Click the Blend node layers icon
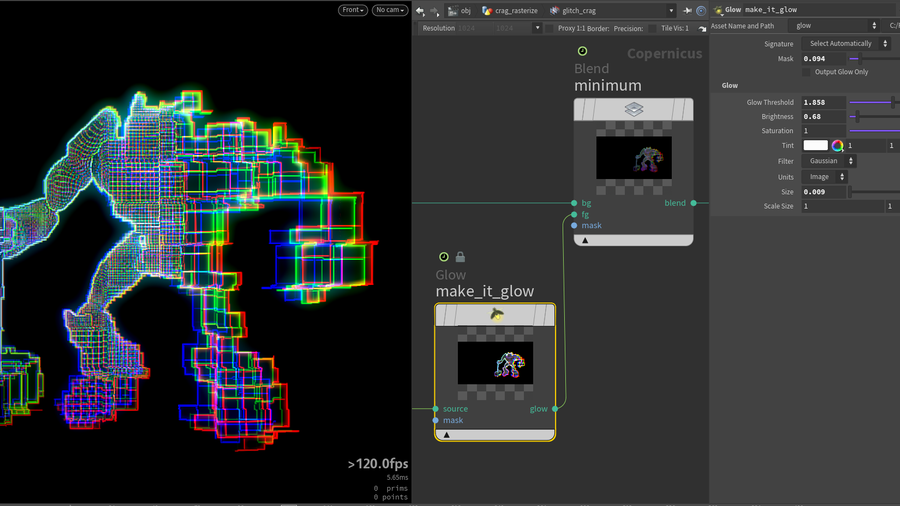The image size is (900, 506). (634, 109)
